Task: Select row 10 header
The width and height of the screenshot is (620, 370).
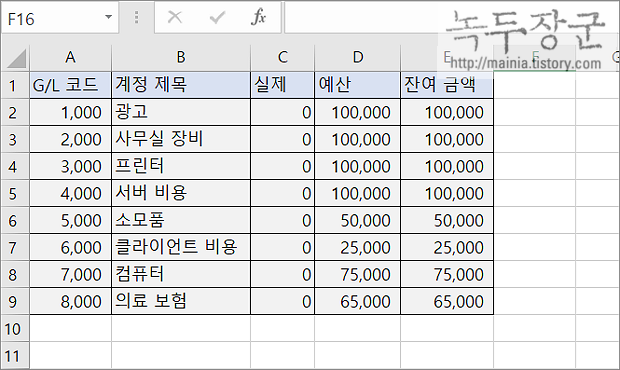Action: [15, 328]
